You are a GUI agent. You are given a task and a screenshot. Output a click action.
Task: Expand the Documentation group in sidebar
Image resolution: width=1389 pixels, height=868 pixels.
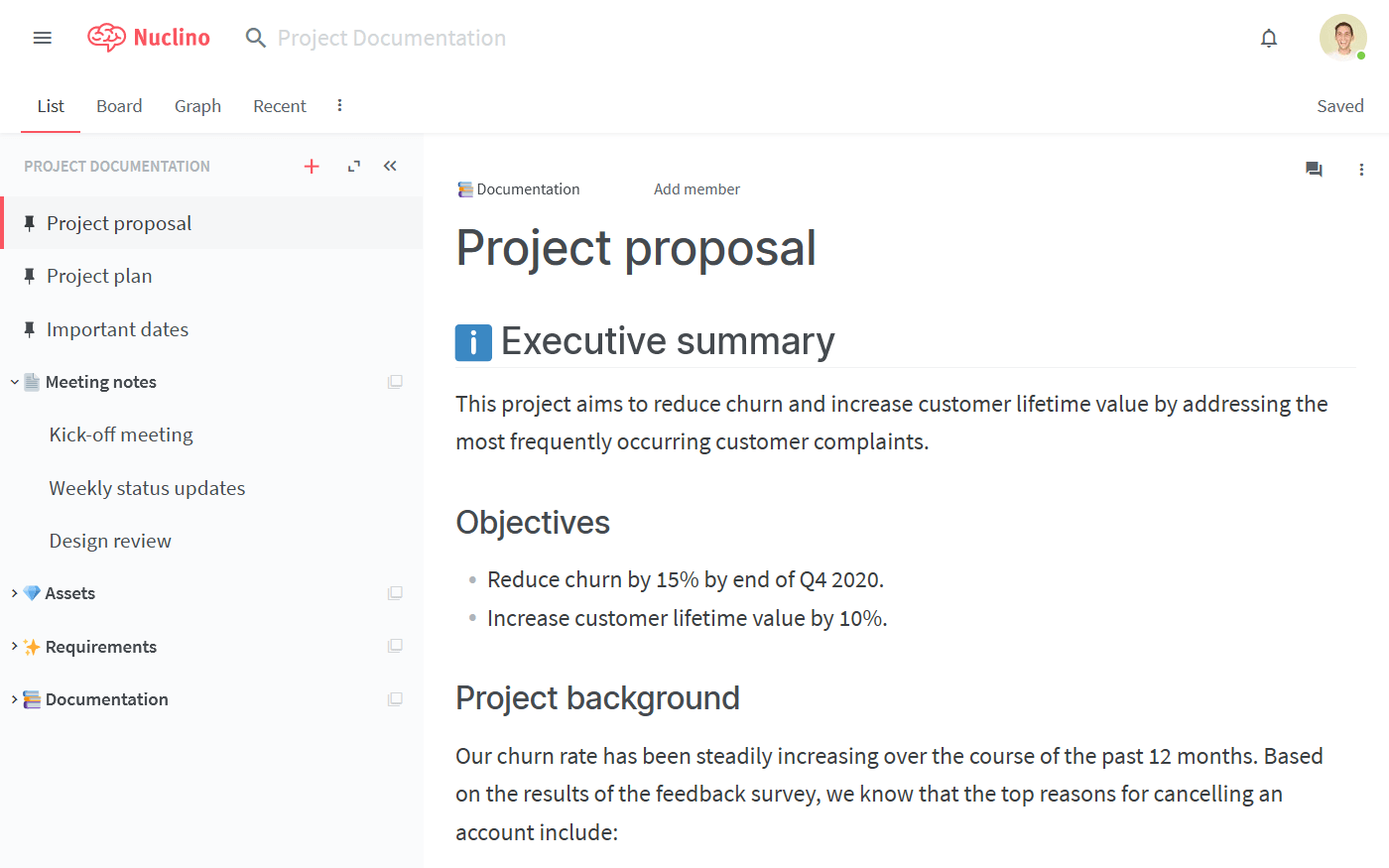coord(15,699)
